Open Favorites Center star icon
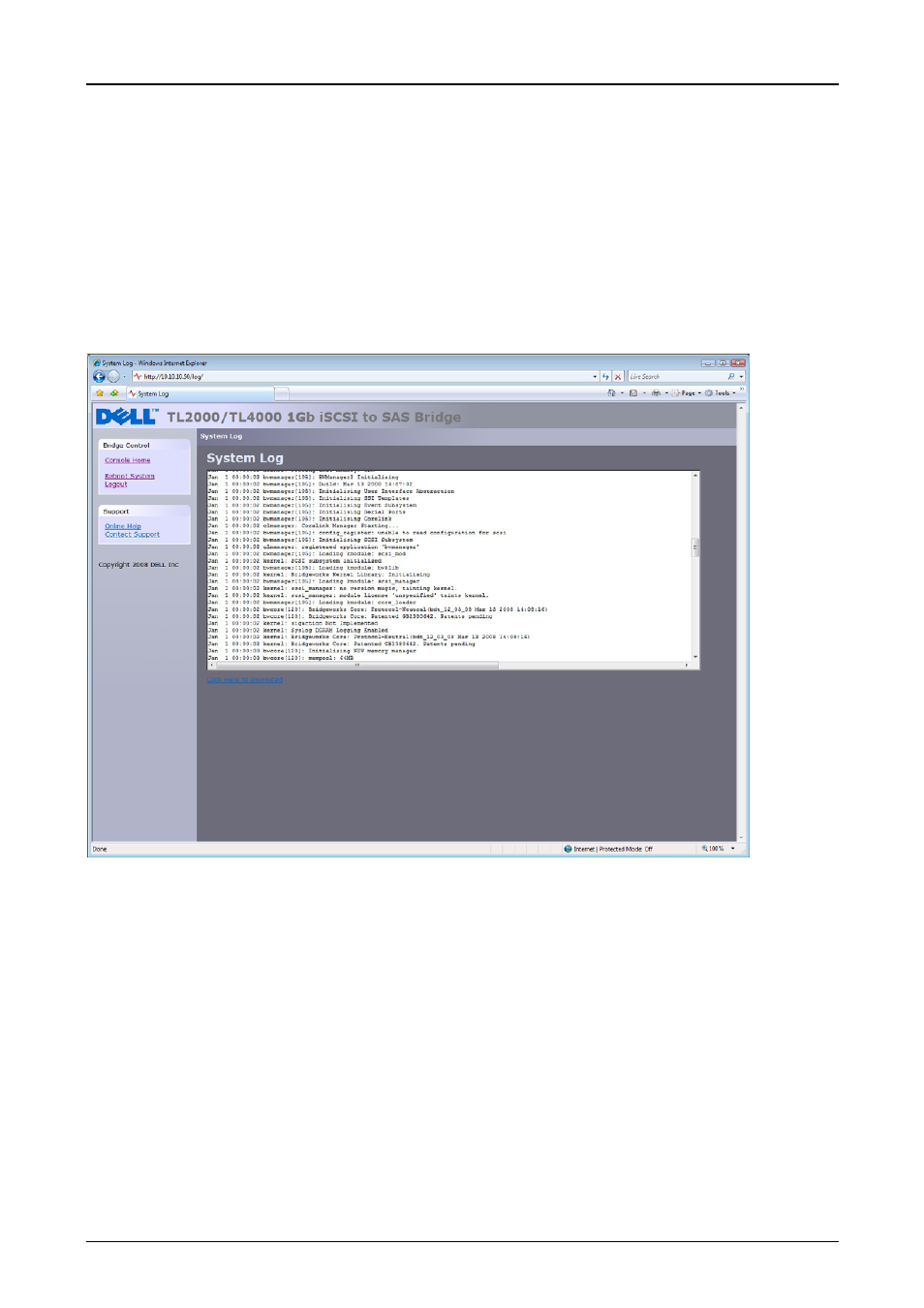This screenshot has height=1308, width=924. [100, 393]
